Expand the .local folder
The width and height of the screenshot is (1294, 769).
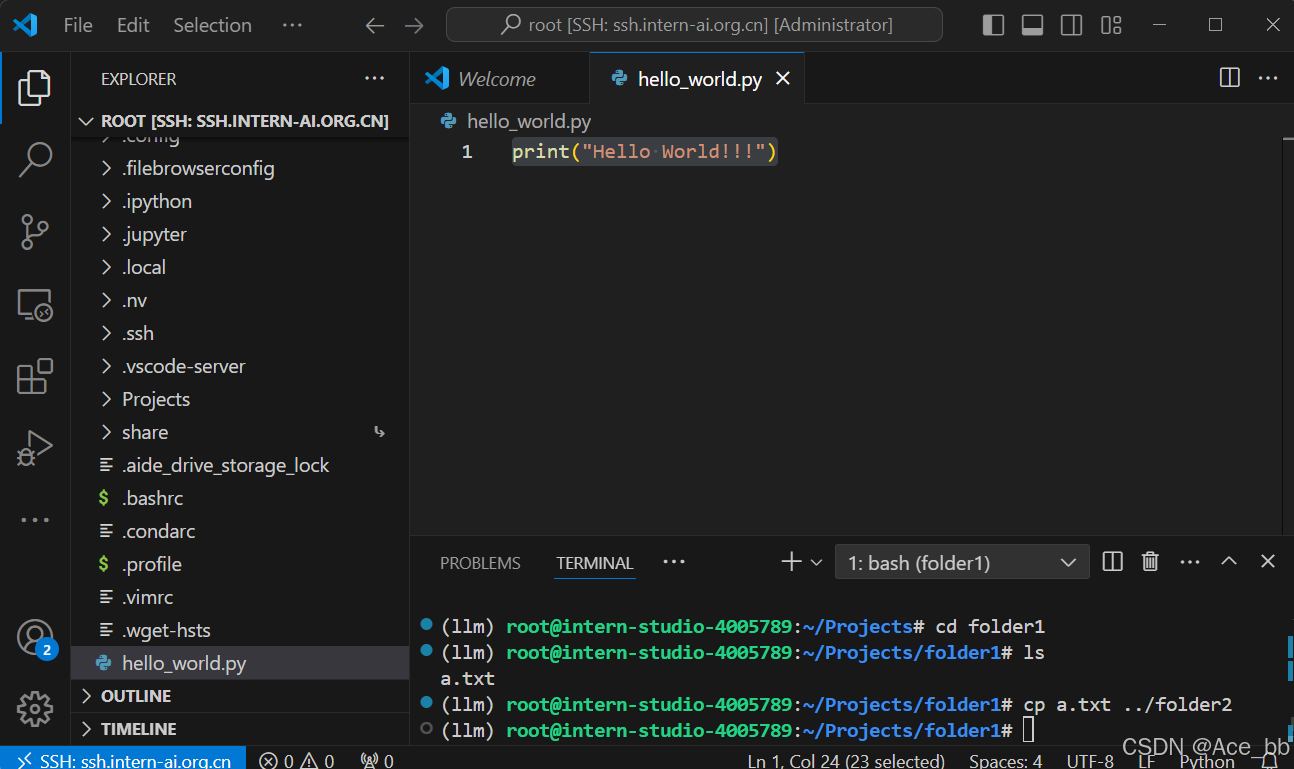point(240,267)
